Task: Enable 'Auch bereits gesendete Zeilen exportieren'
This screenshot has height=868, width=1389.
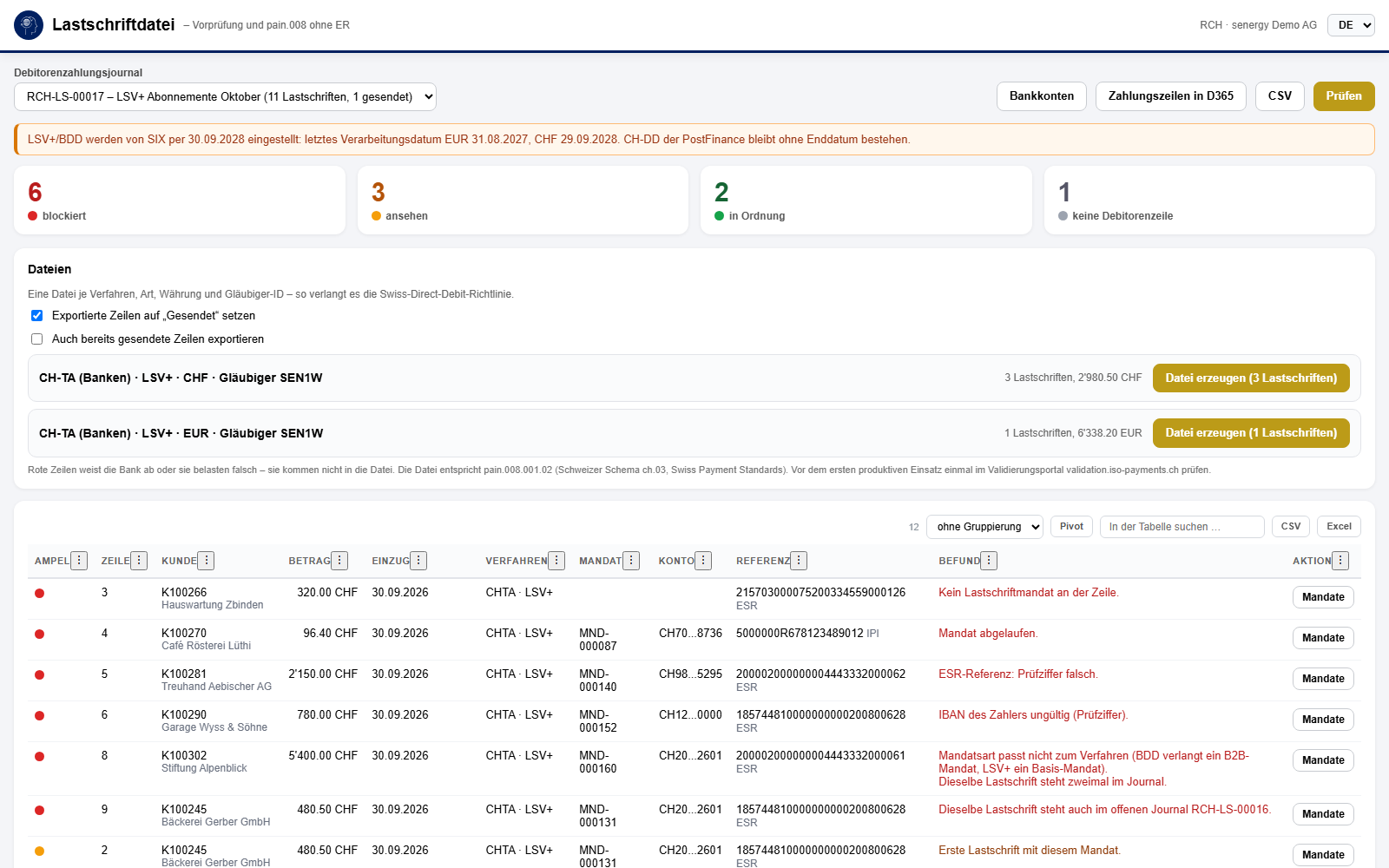Action: coord(36,339)
